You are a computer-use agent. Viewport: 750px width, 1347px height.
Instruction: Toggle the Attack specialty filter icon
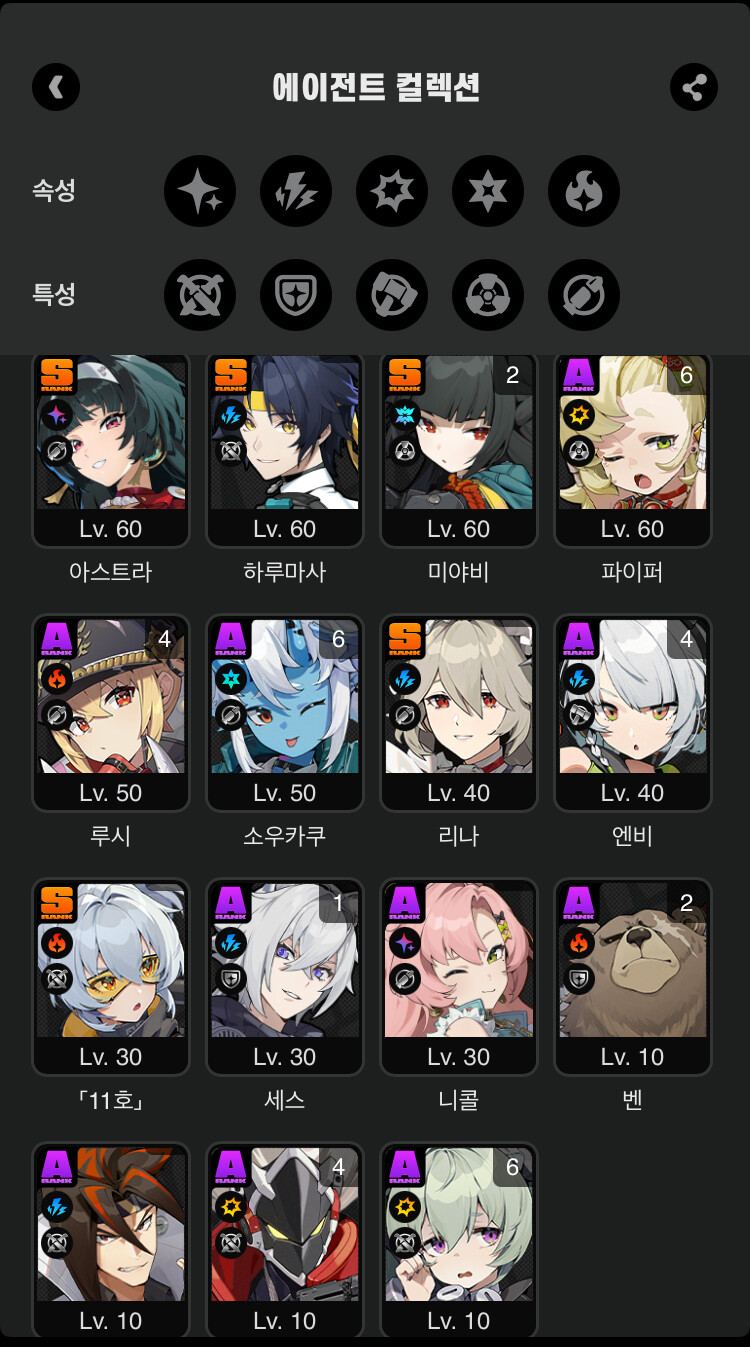(x=200, y=295)
